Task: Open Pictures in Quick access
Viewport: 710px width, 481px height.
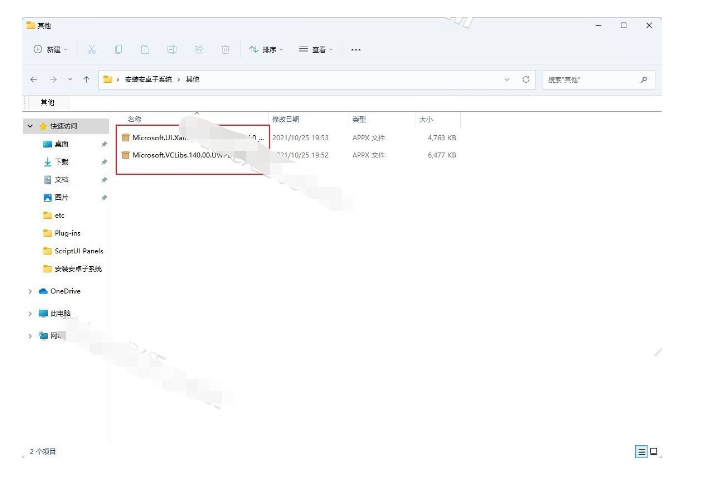Action: tap(61, 197)
